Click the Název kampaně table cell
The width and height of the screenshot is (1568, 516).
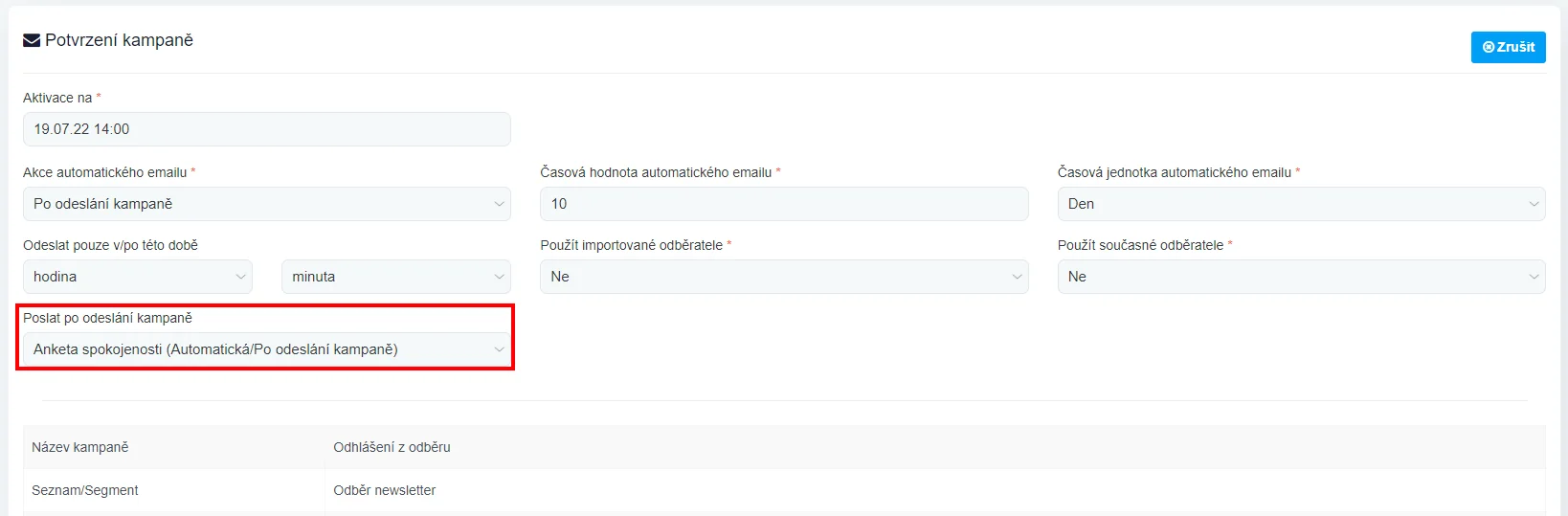click(80, 447)
